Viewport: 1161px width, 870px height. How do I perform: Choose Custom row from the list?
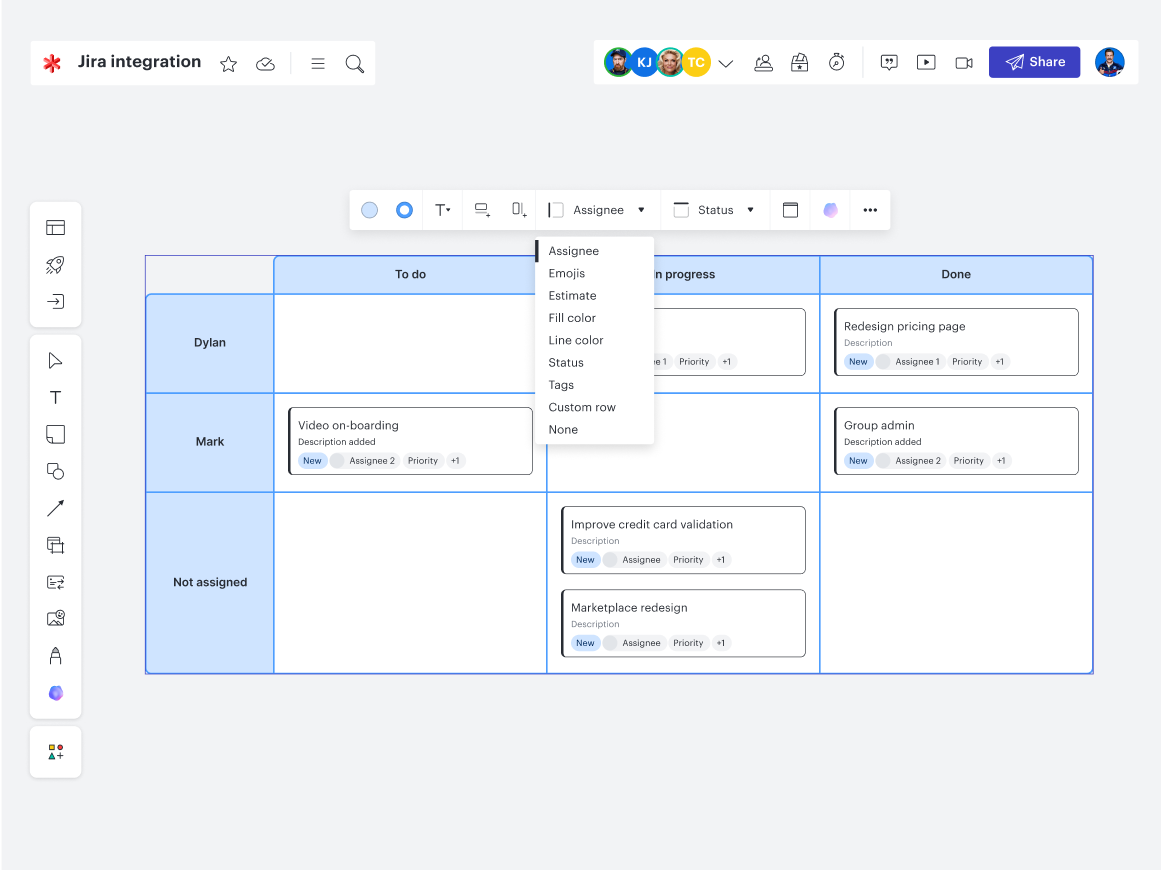pos(582,407)
